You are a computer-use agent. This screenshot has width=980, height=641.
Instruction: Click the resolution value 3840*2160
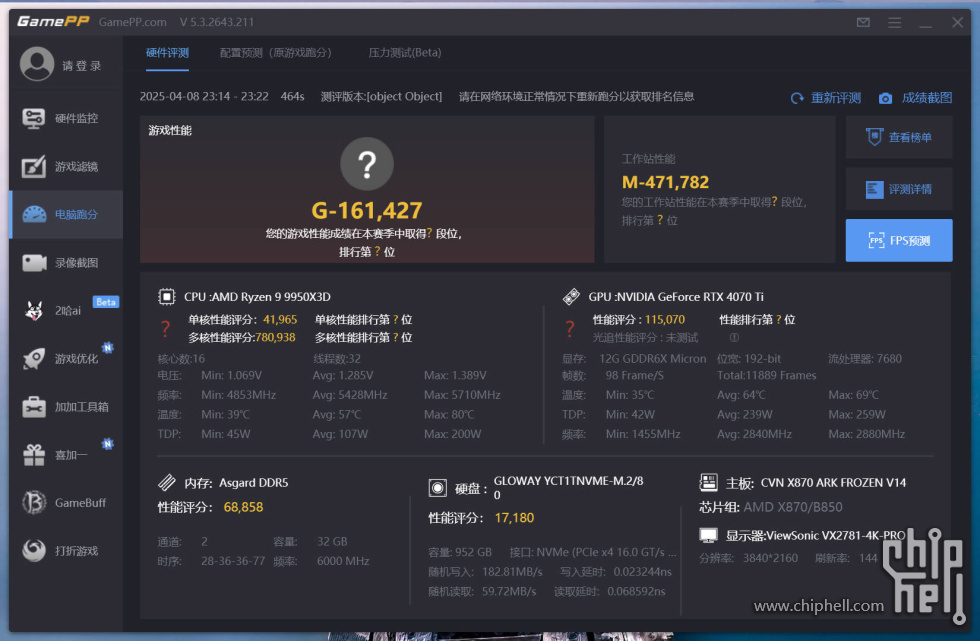click(x=770, y=558)
